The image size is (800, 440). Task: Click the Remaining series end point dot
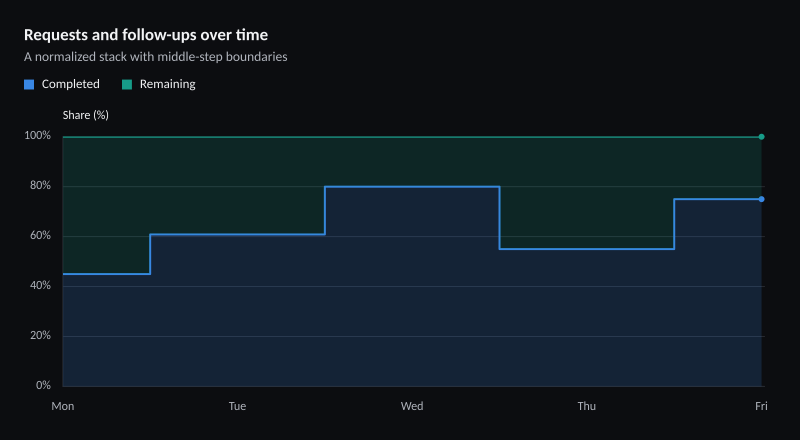pos(761,137)
